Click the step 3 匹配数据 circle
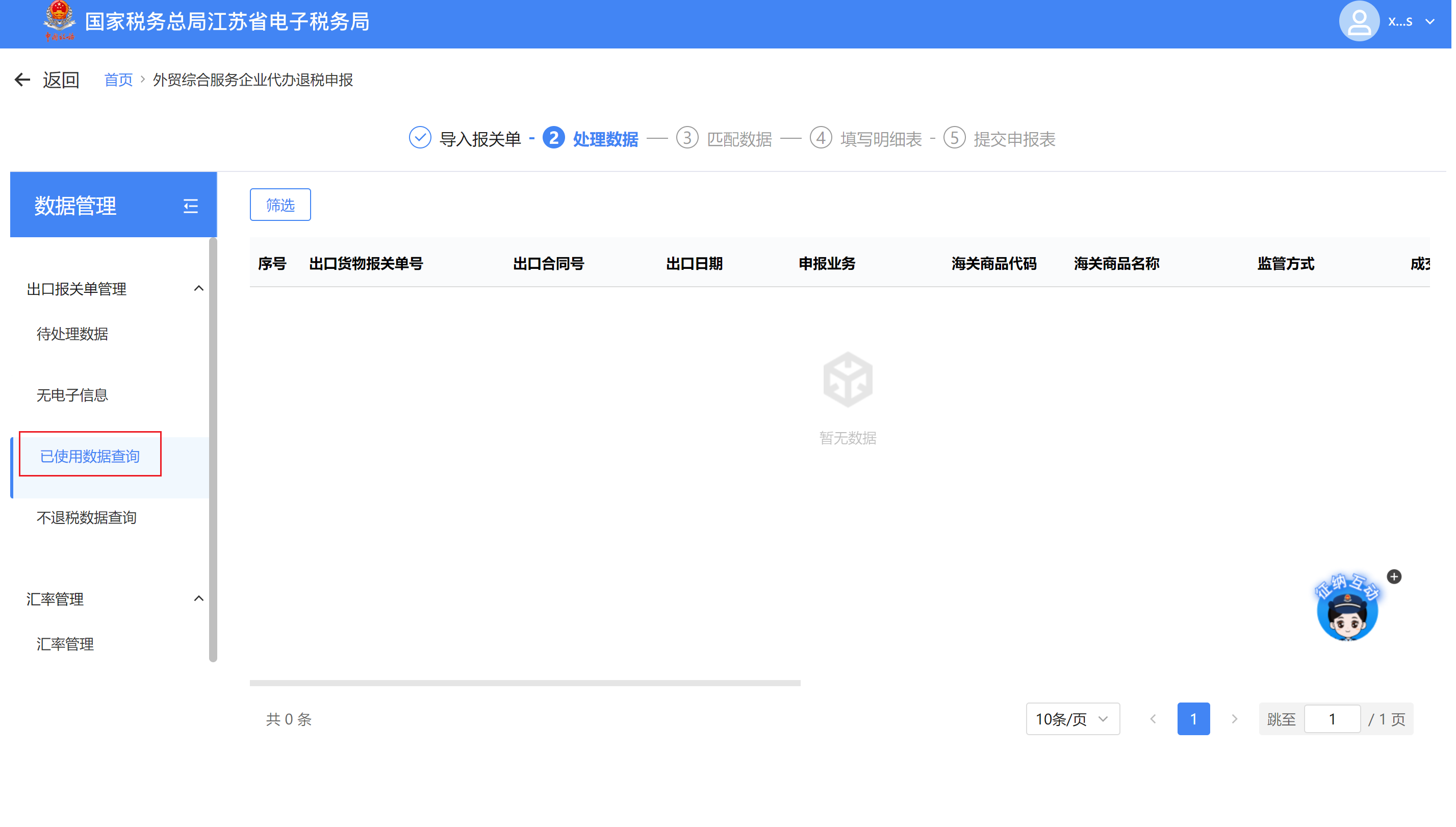 point(688,138)
